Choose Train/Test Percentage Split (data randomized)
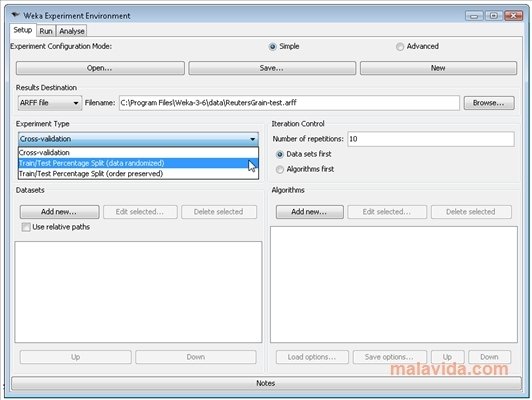 (138, 163)
